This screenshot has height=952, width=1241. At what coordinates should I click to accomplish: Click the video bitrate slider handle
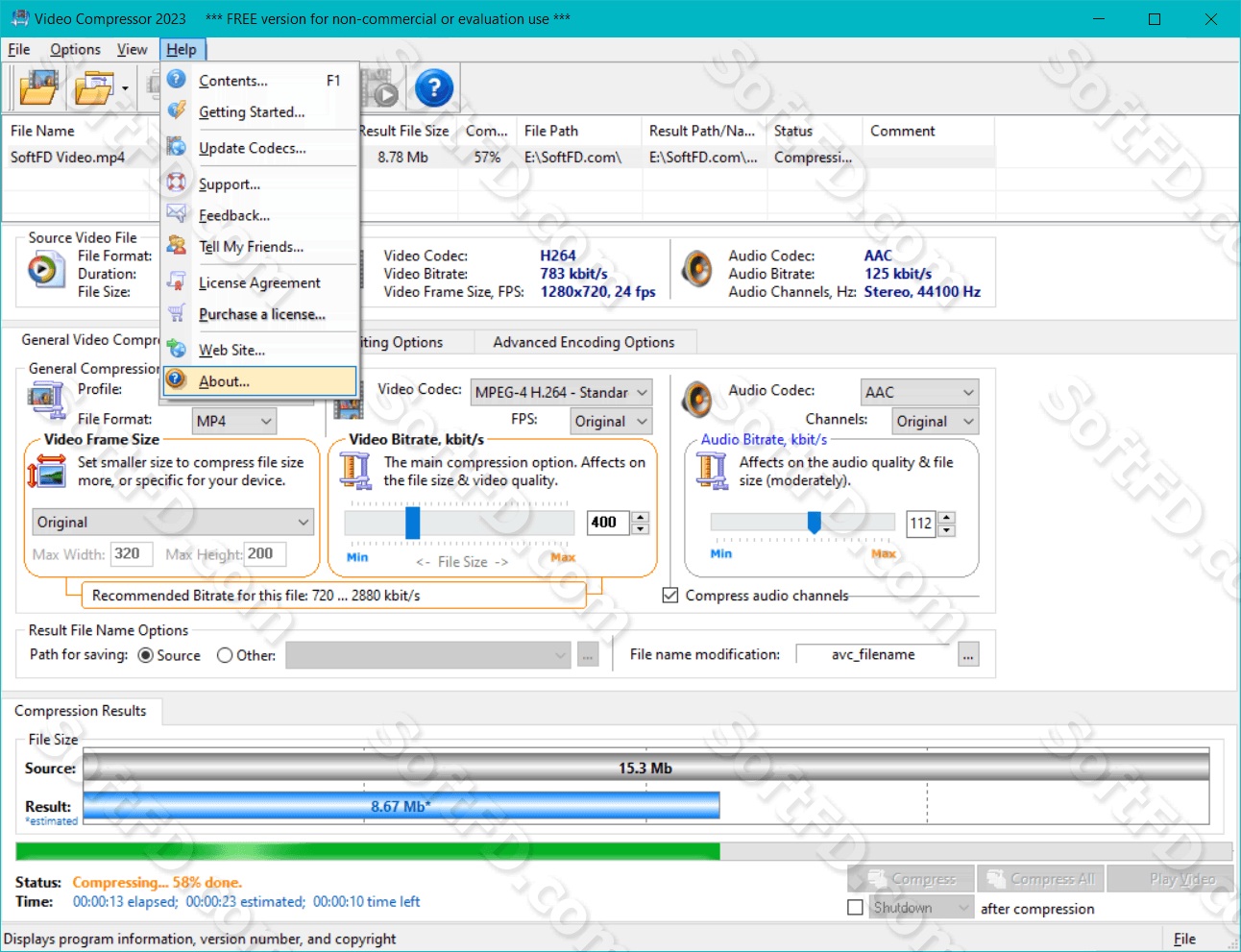tap(413, 523)
